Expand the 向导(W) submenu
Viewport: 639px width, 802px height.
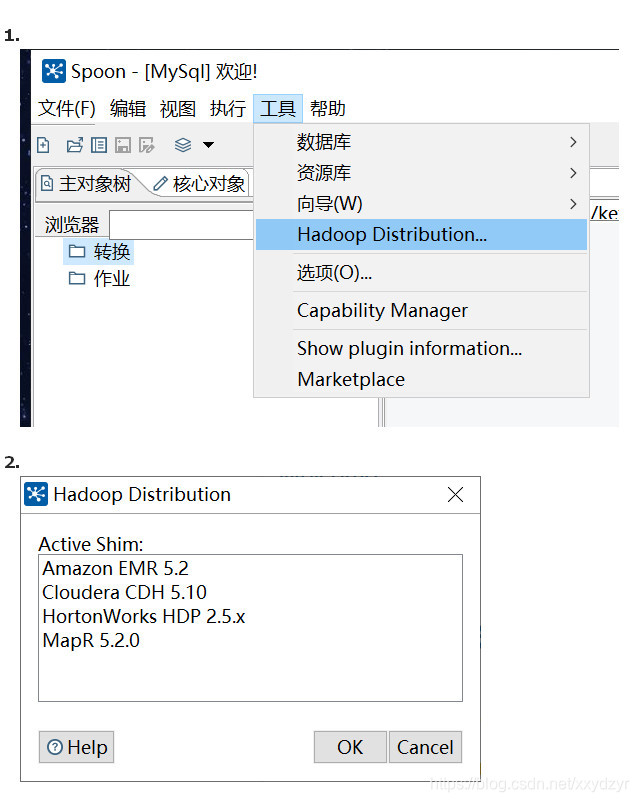(x=421, y=204)
